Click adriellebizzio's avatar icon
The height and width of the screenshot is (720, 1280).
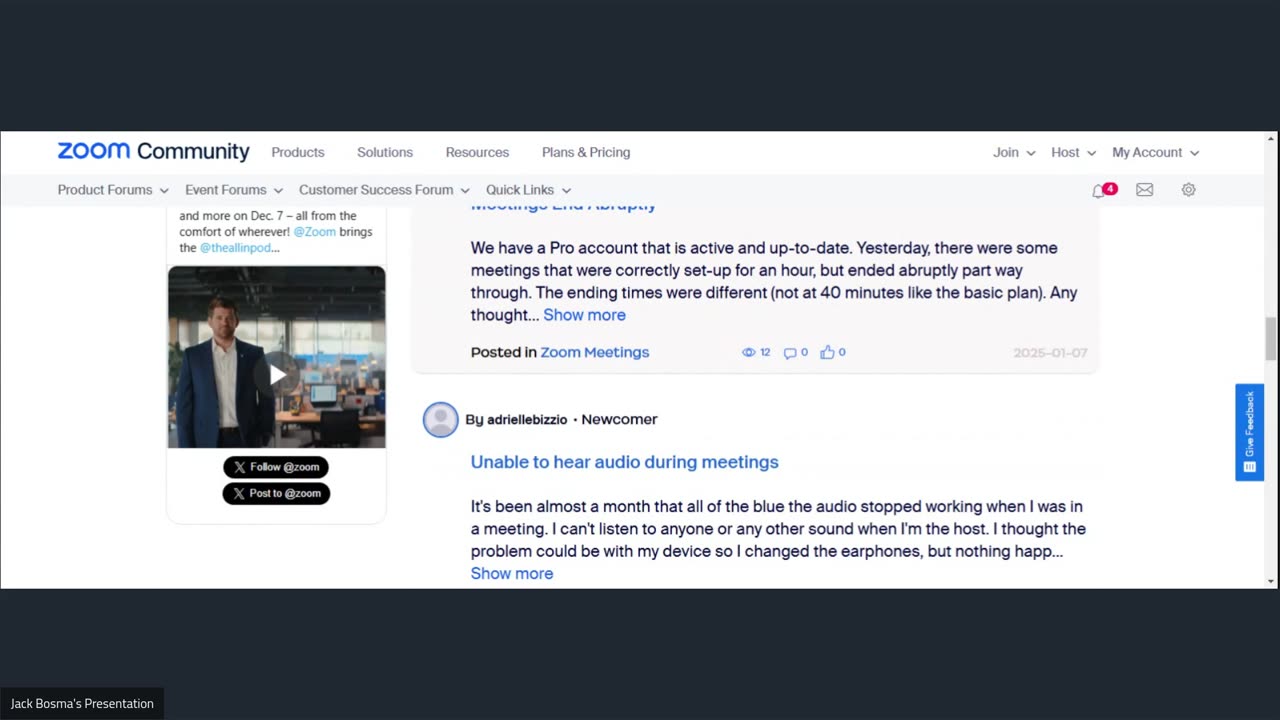(x=440, y=420)
